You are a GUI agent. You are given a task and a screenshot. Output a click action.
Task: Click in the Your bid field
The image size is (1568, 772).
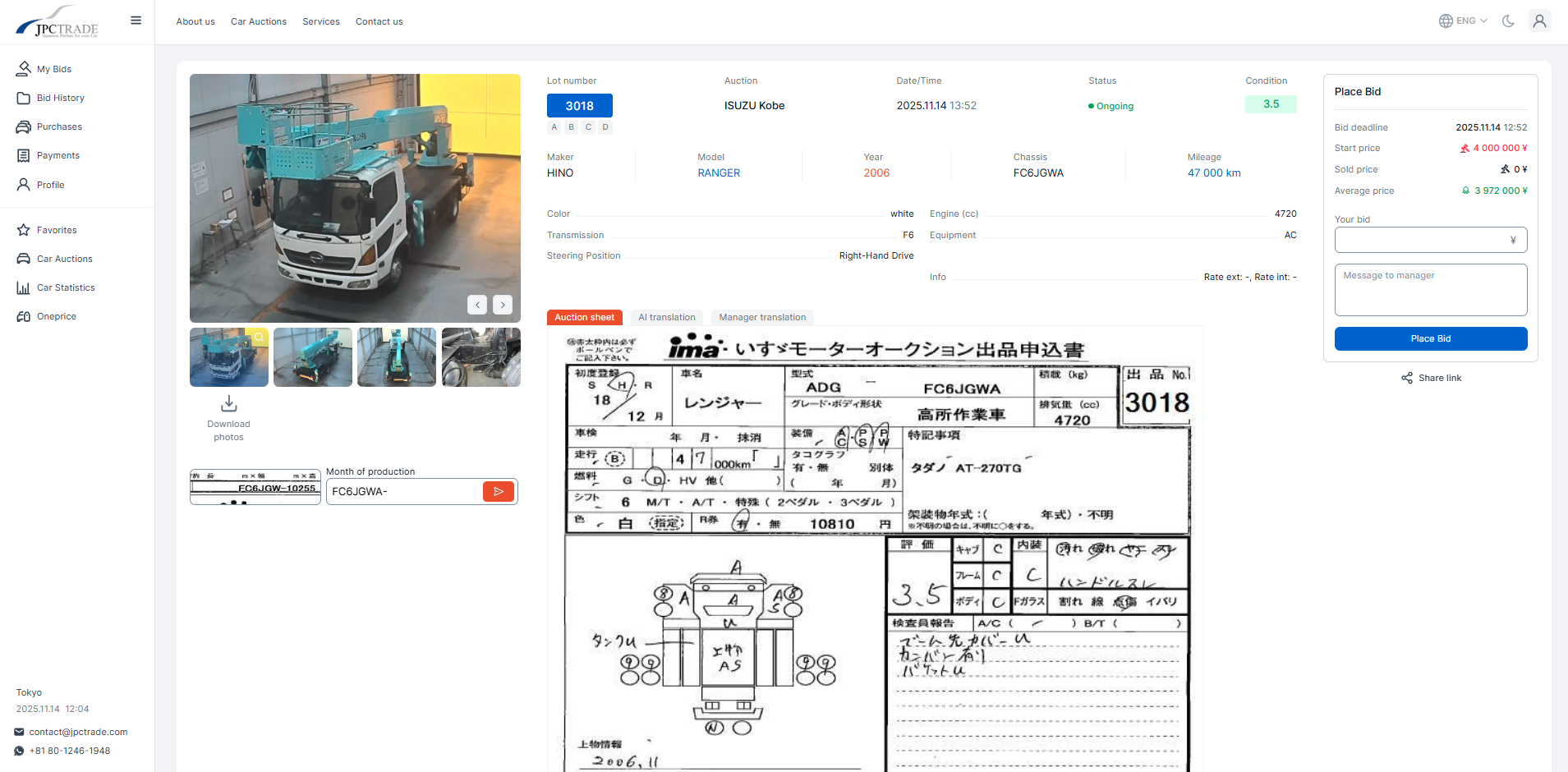pos(1422,240)
